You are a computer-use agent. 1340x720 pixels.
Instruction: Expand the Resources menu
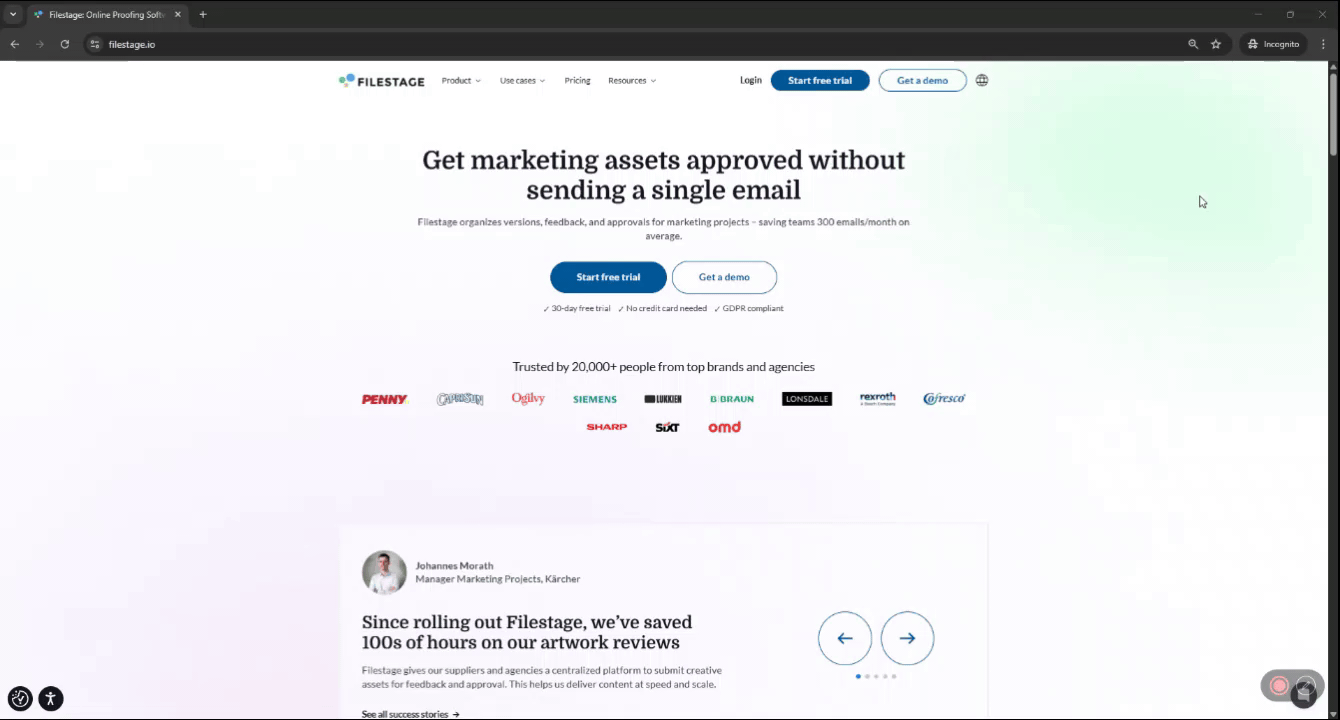[632, 81]
